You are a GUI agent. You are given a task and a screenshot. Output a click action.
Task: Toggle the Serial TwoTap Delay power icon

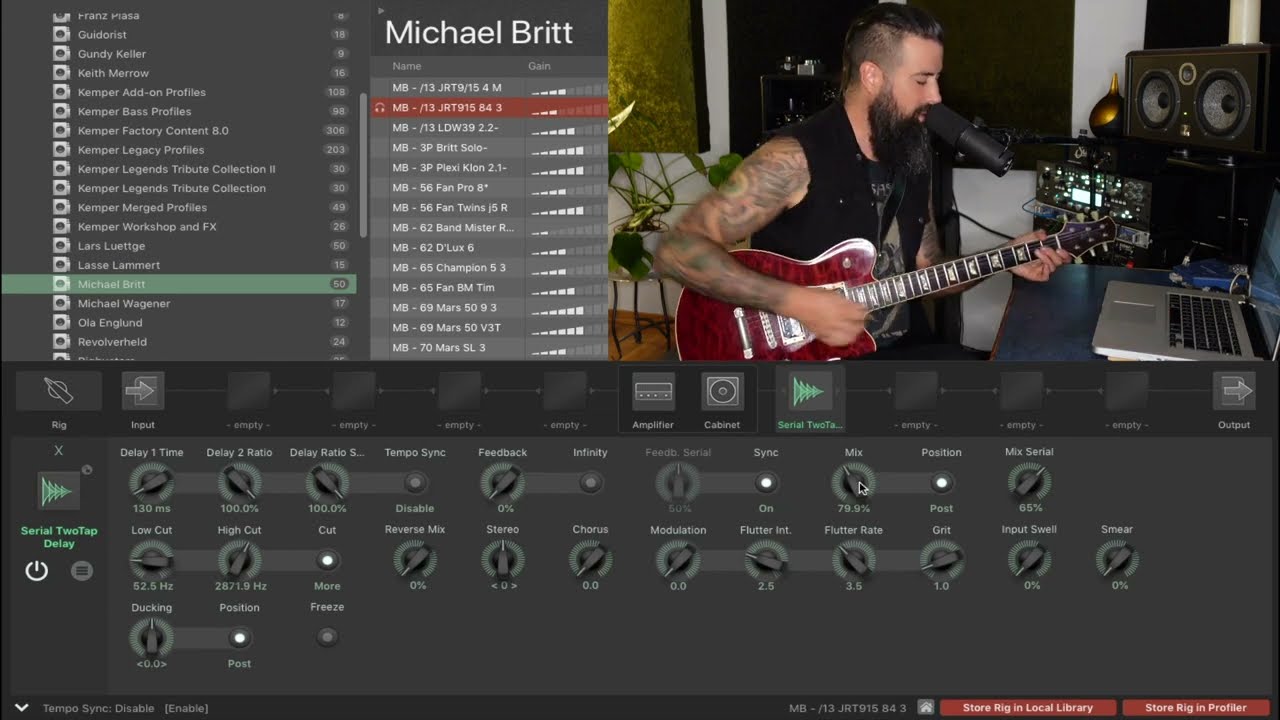[37, 571]
